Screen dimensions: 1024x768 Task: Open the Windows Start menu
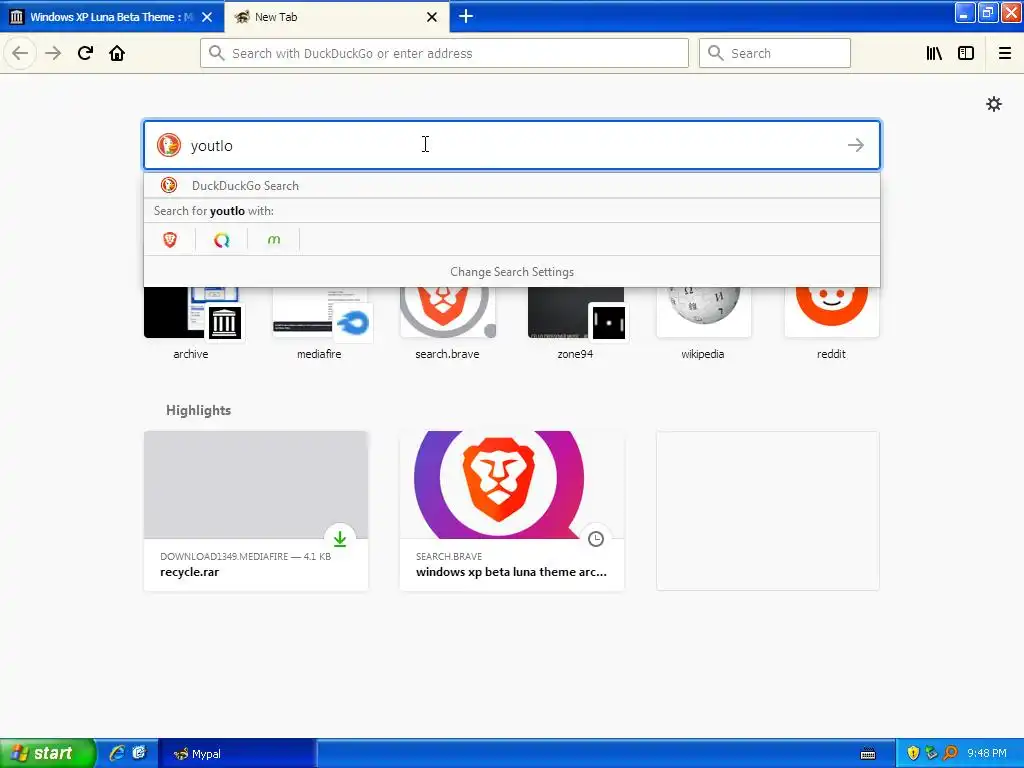coord(46,753)
